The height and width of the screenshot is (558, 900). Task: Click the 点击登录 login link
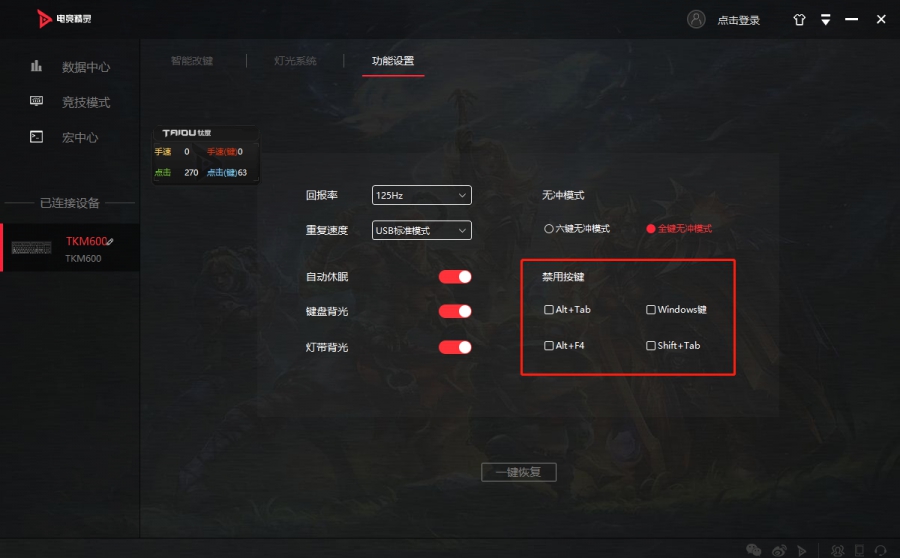(739, 21)
